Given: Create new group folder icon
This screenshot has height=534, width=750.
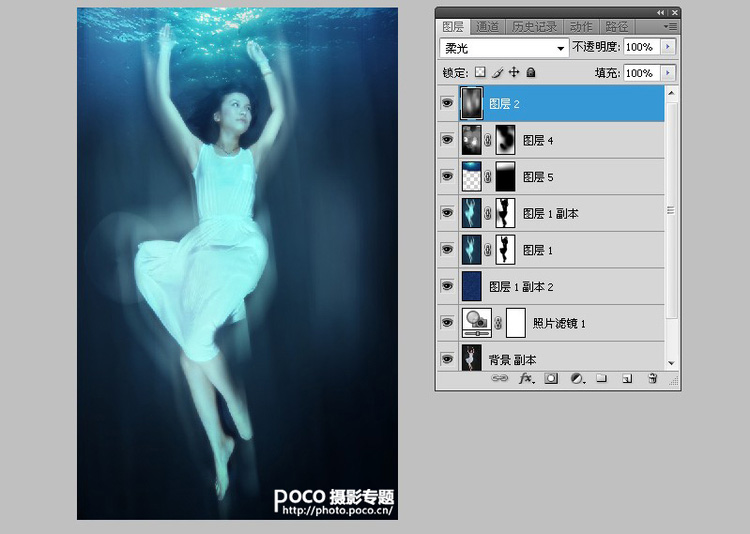Looking at the screenshot, I should pos(602,378).
